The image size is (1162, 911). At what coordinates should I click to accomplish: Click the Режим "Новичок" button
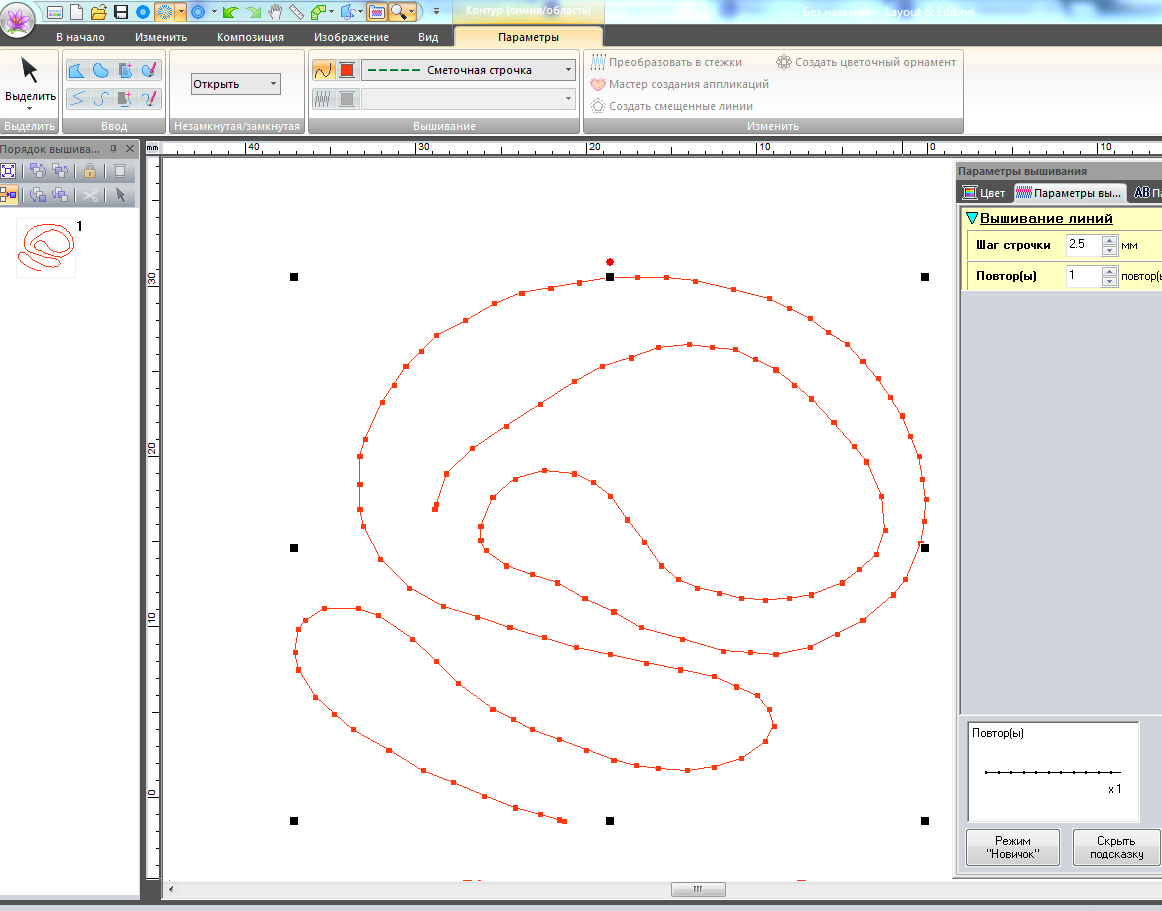[x=1012, y=847]
